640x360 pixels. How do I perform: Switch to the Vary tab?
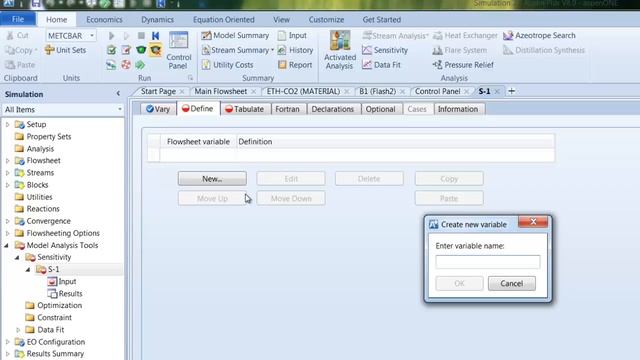(158, 109)
